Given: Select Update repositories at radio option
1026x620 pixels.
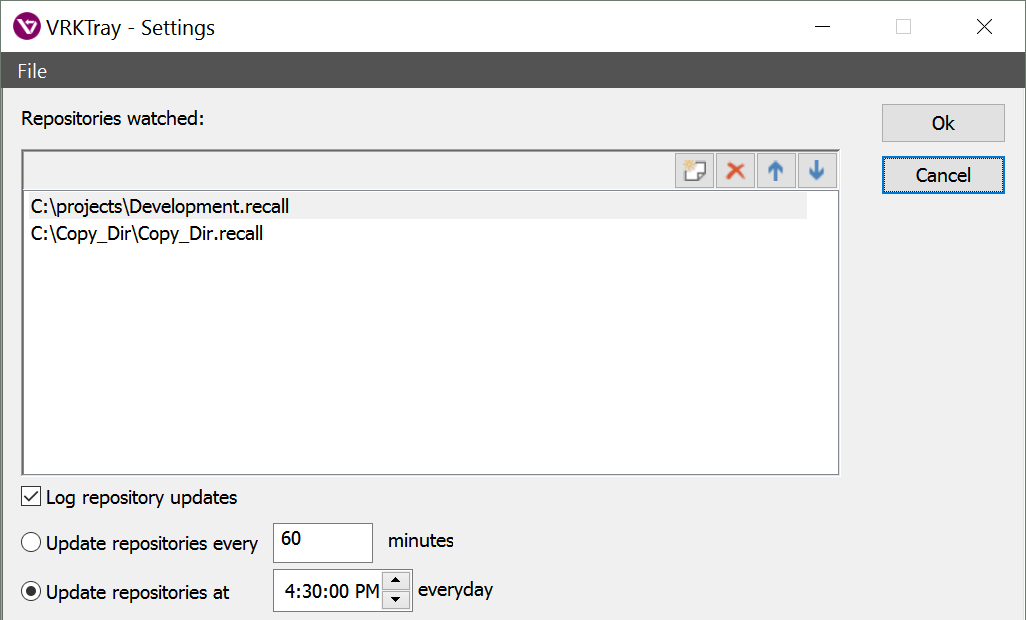Looking at the screenshot, I should (31, 592).
